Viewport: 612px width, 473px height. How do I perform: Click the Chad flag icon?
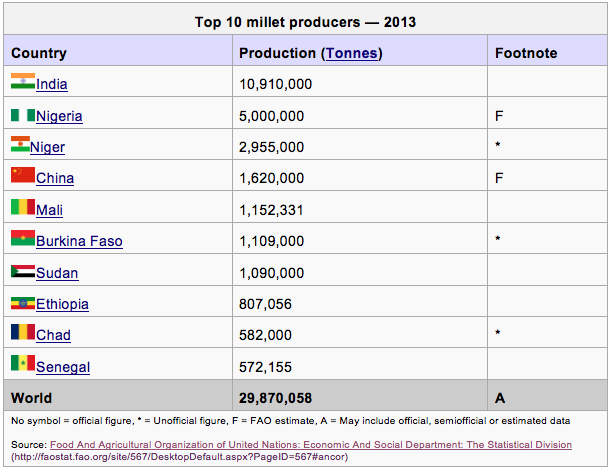point(22,334)
